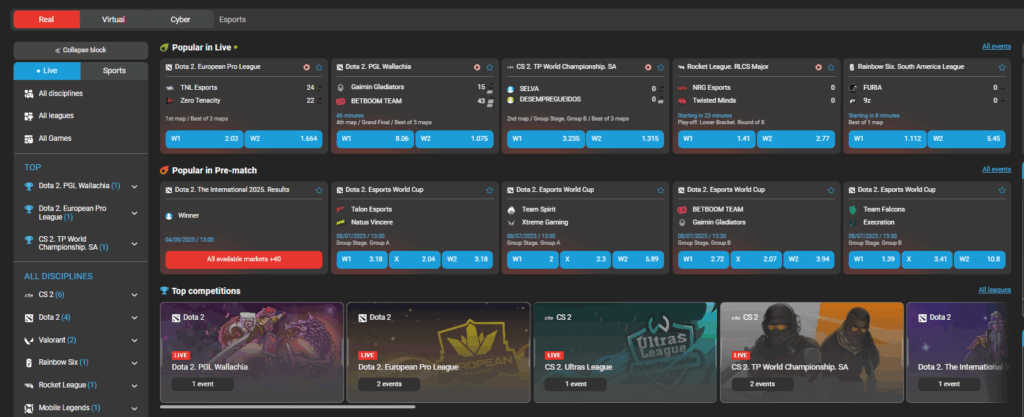The height and width of the screenshot is (417, 1024).
Task: Expand Dota 2 European Pro League sidebar chevron
Action: point(135,213)
